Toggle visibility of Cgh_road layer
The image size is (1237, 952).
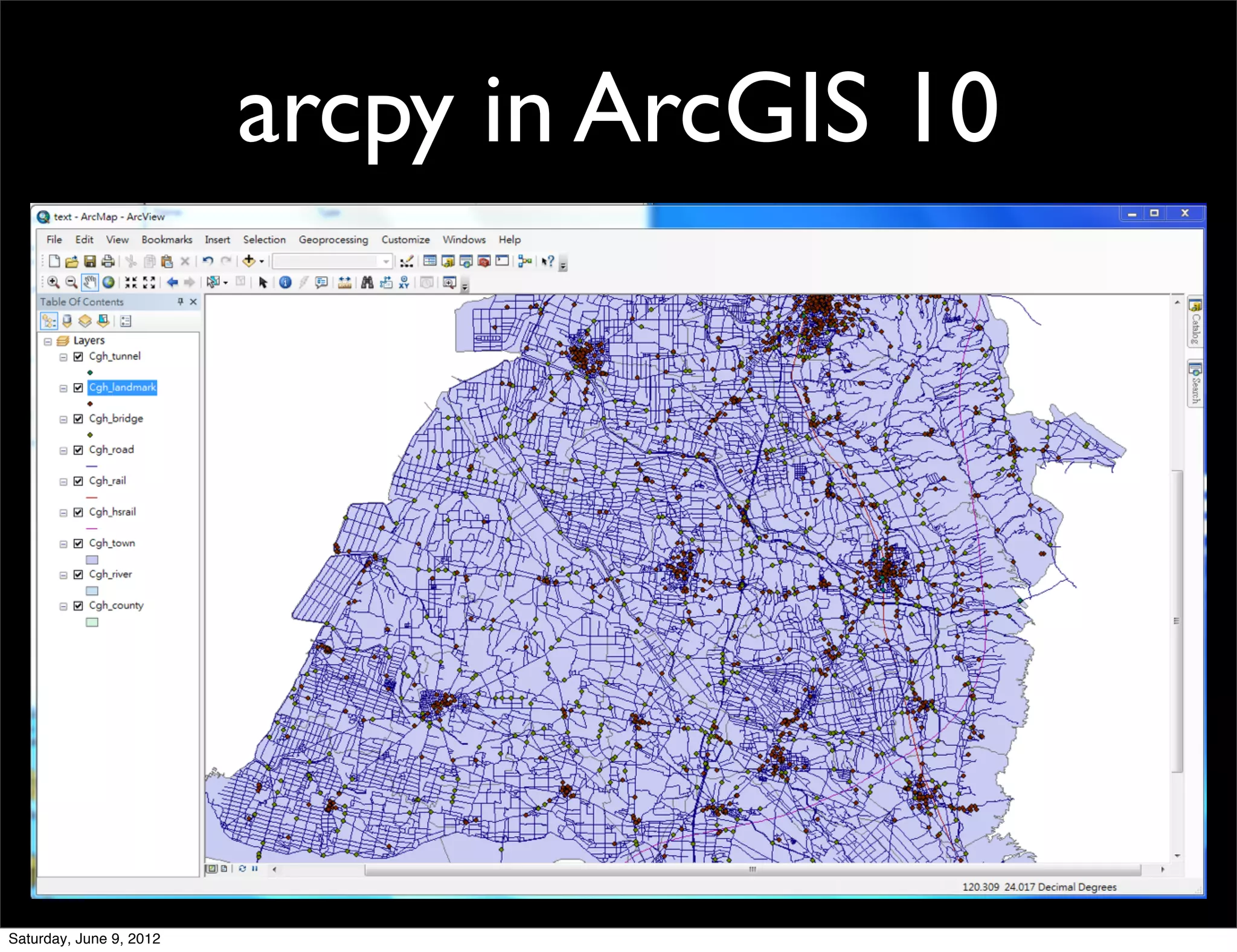pos(78,450)
